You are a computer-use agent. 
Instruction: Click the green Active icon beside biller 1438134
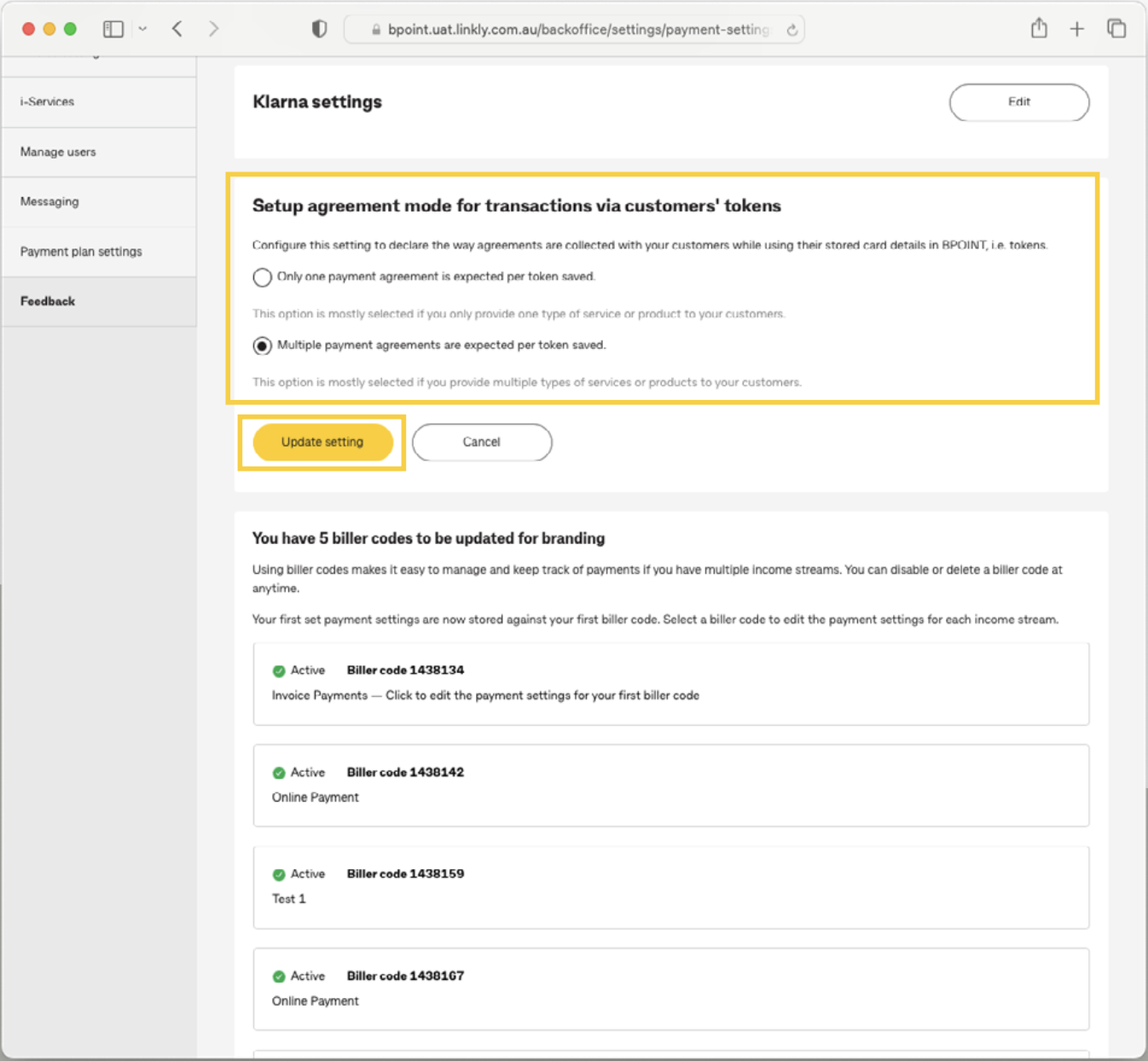pos(279,670)
